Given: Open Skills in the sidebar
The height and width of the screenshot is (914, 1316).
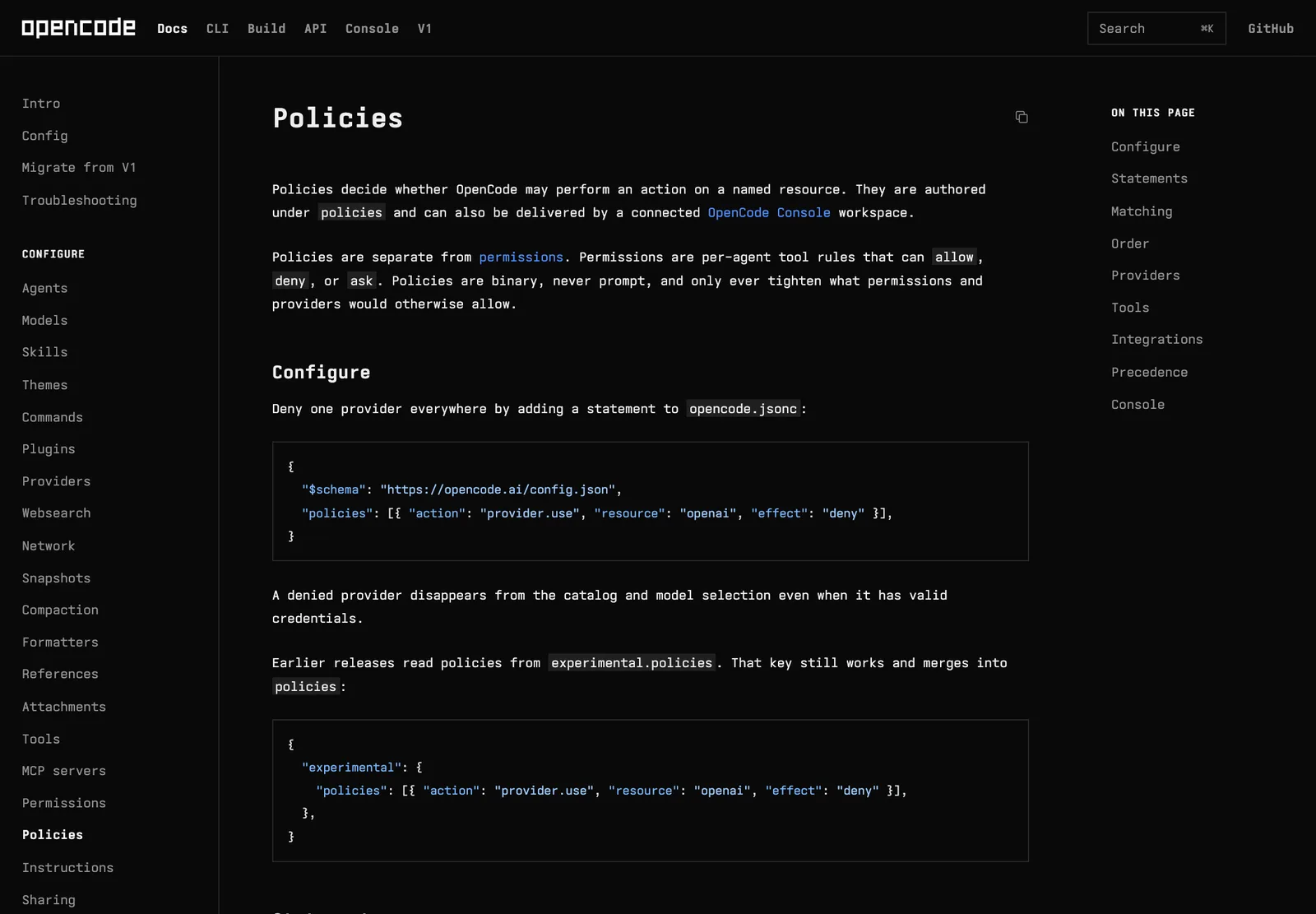Looking at the screenshot, I should click(x=45, y=352).
